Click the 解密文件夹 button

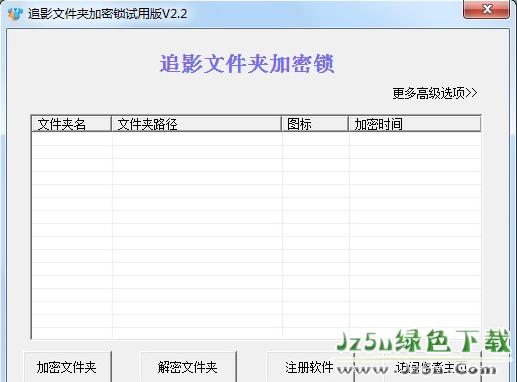pyautogui.click(x=188, y=367)
